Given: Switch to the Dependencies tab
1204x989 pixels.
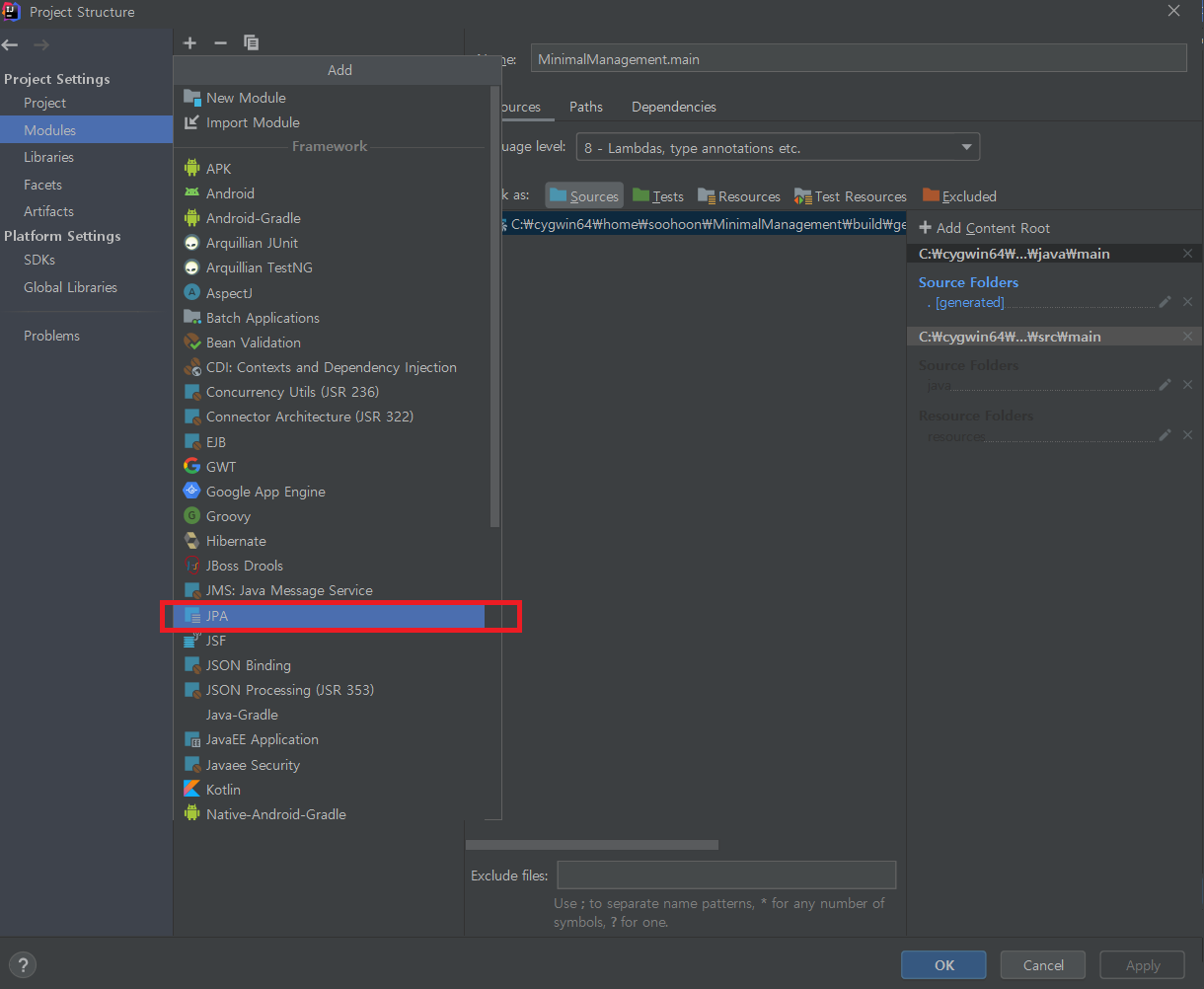Looking at the screenshot, I should pos(674,107).
